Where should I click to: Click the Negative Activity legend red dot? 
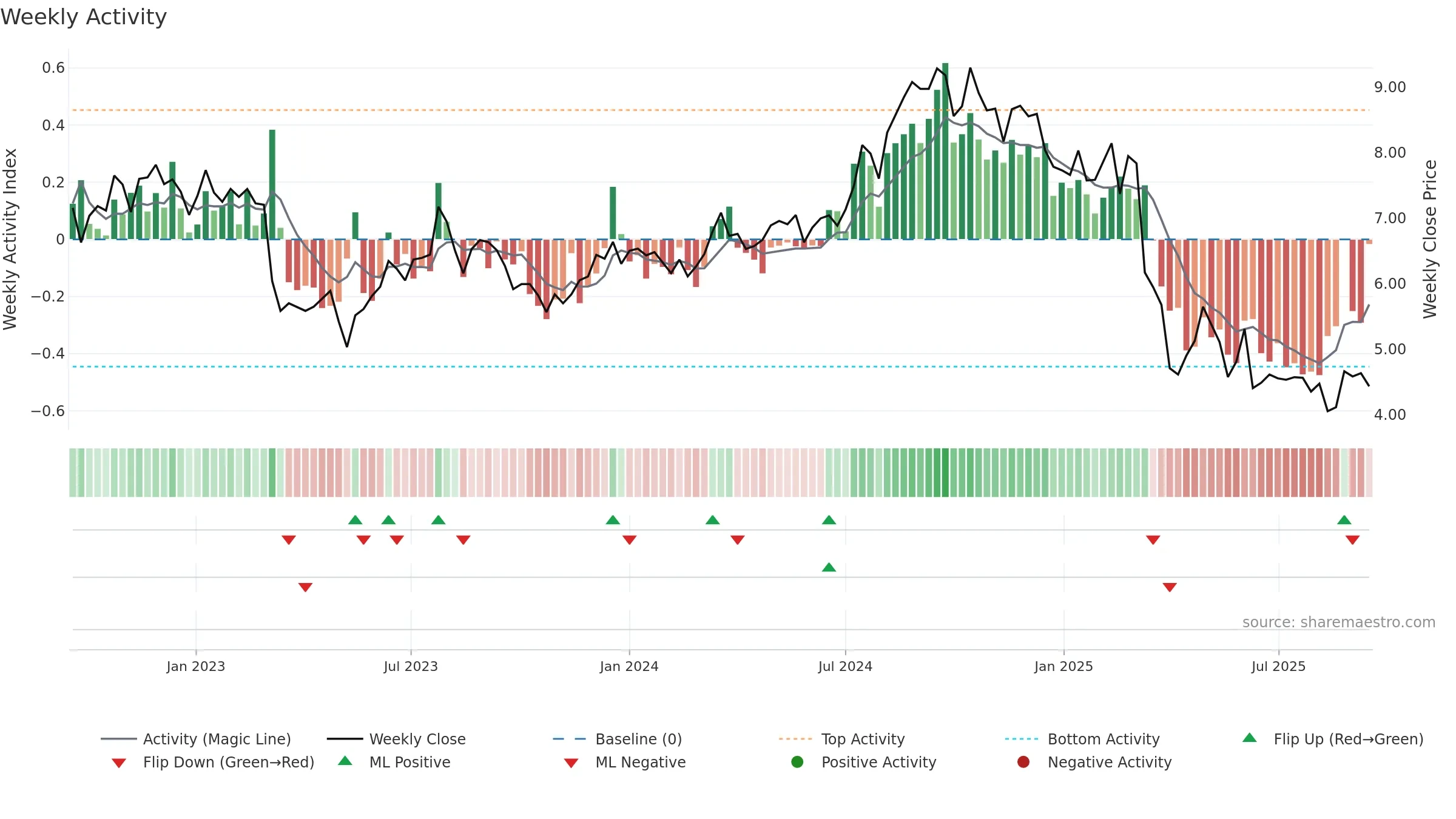pos(1023,762)
